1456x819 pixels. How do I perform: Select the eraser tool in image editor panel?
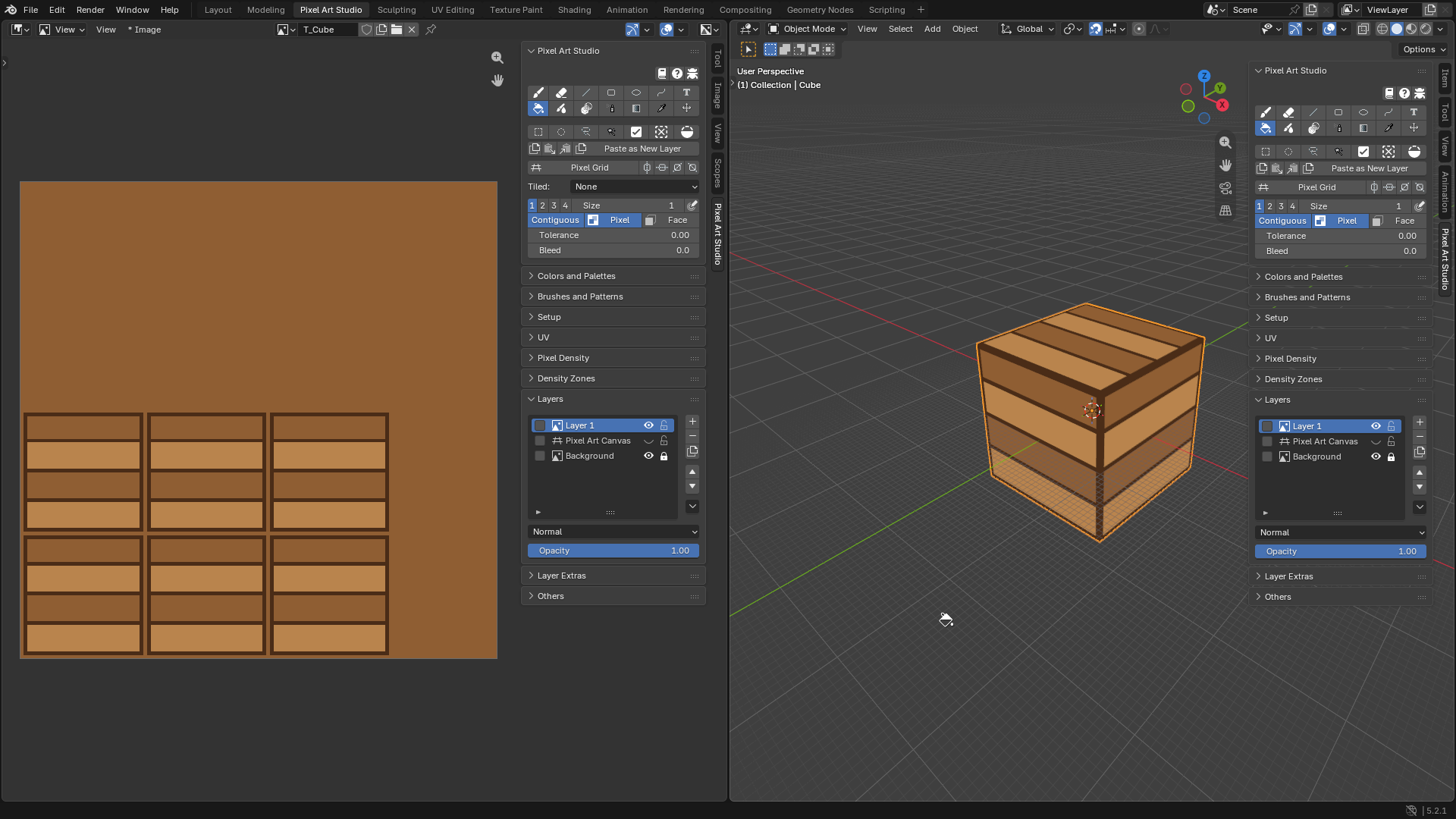(x=561, y=93)
